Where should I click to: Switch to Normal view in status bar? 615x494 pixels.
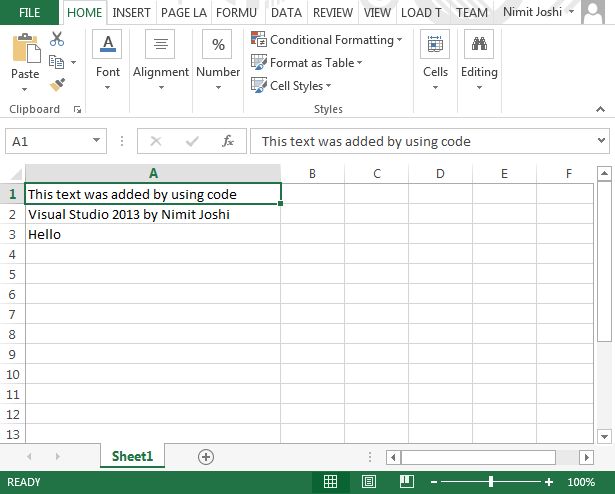coord(330,481)
